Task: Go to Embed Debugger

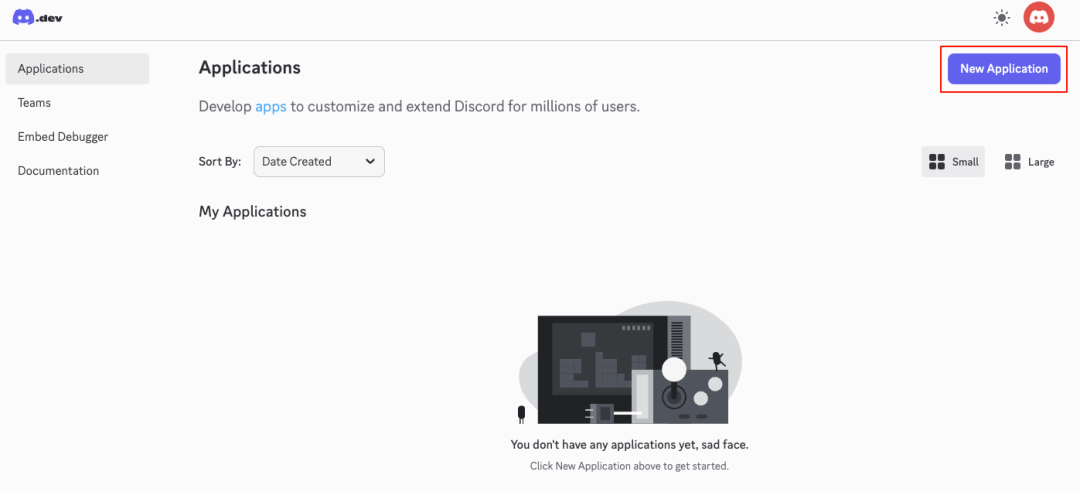Action: click(63, 137)
